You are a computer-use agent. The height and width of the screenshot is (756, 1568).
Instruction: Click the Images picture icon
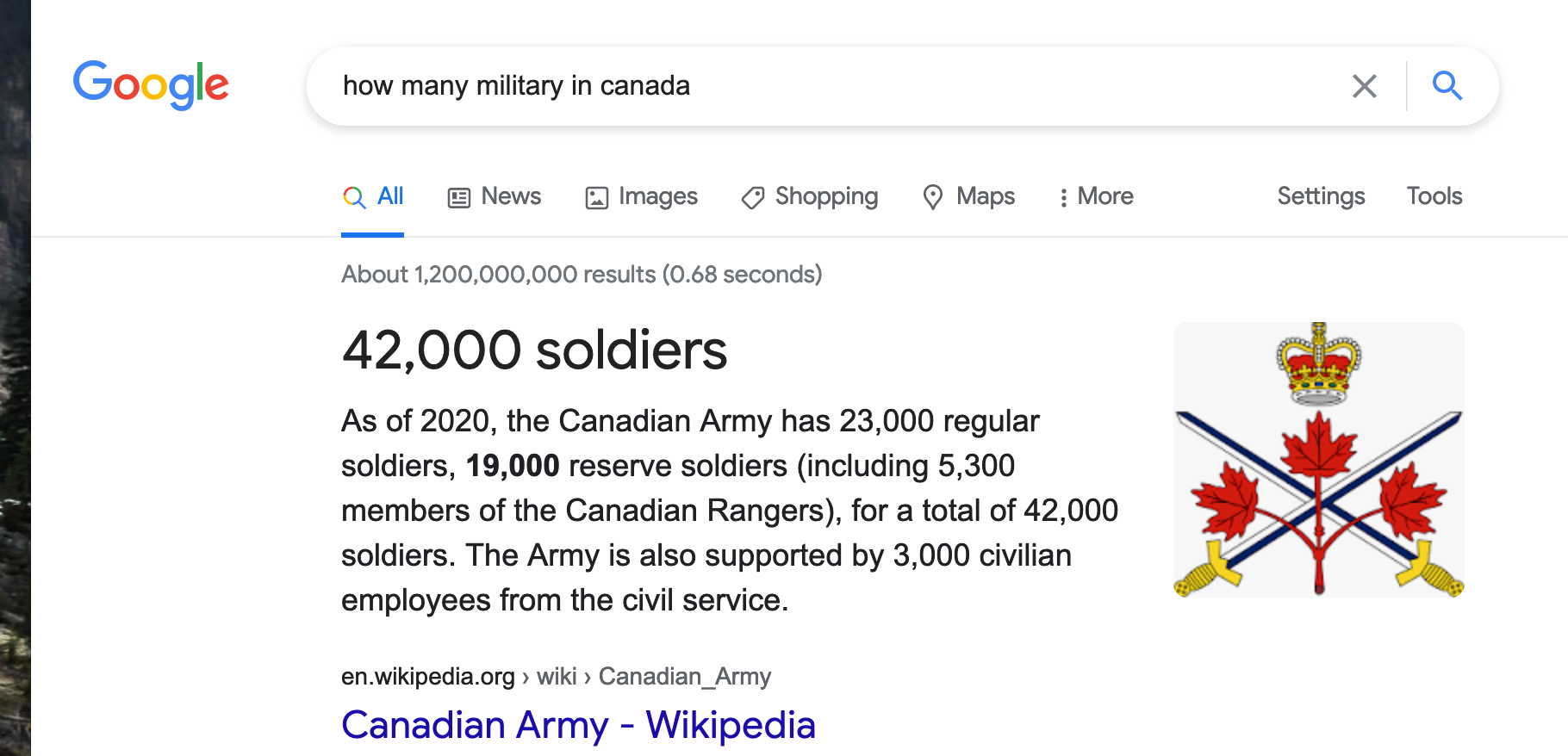596,198
